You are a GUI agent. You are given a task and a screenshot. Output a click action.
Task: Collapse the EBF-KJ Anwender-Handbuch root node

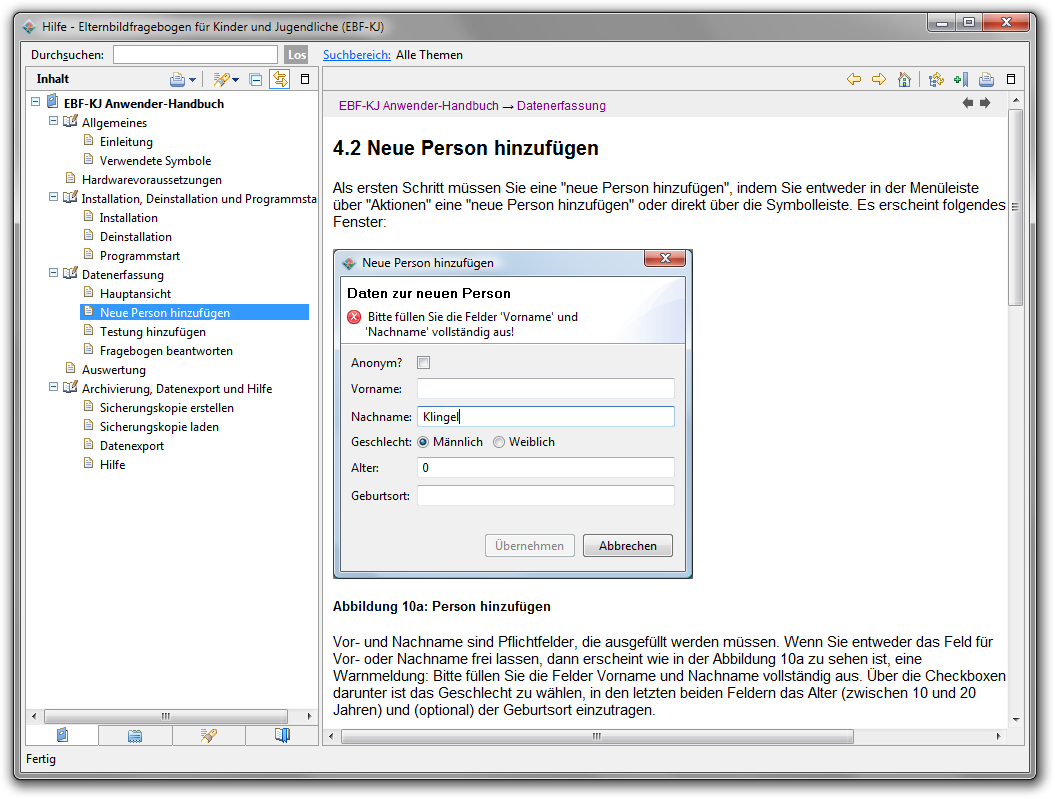36,102
